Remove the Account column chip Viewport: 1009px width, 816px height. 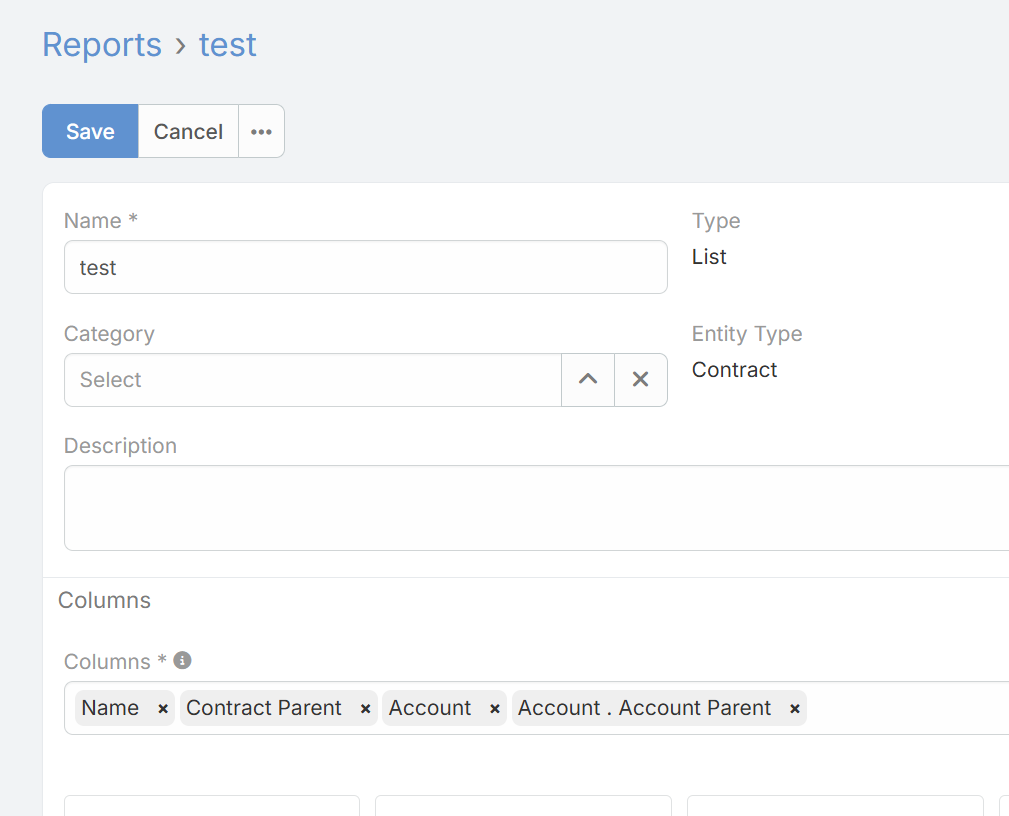click(x=495, y=709)
